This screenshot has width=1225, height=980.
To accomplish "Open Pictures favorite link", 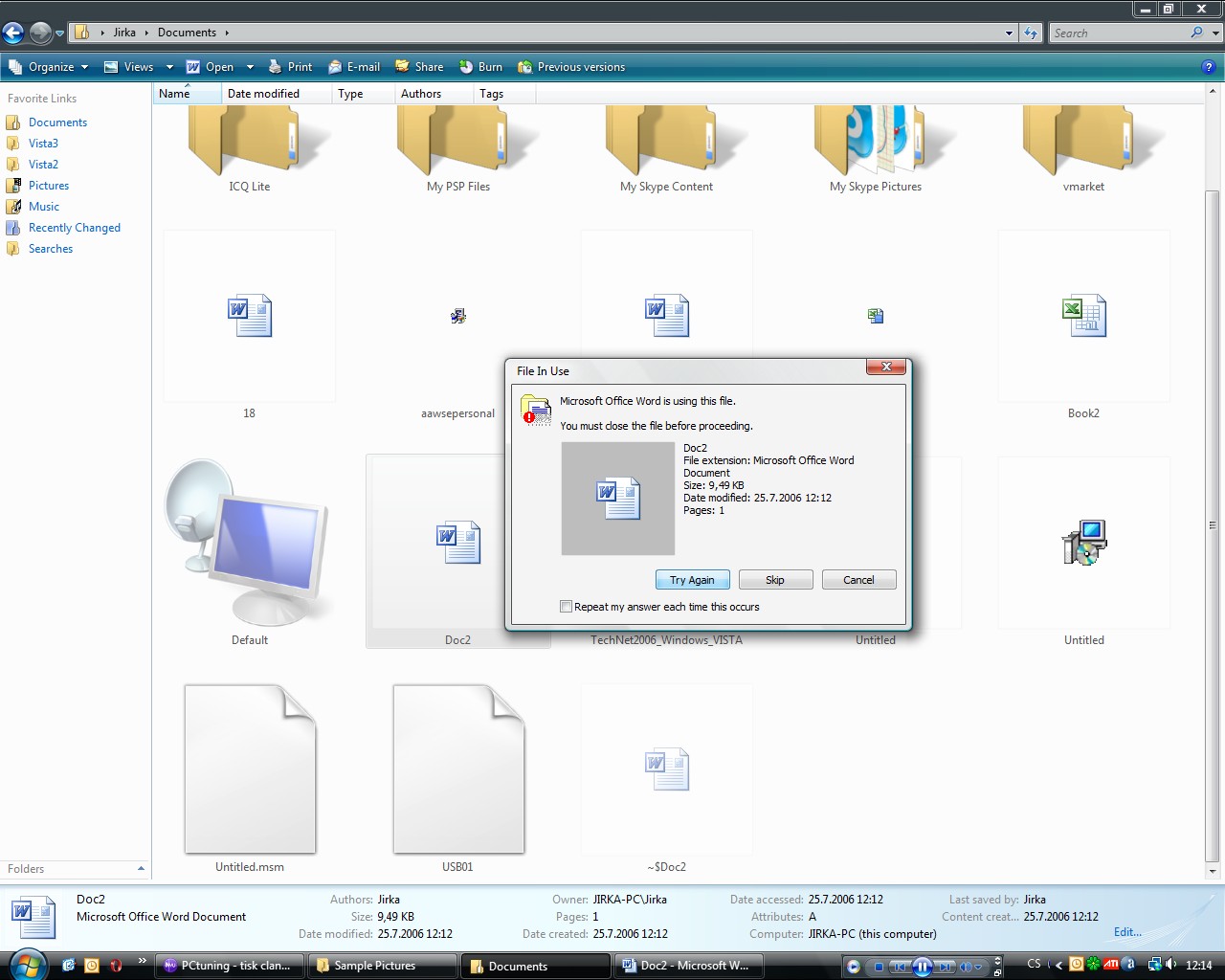I will coord(48,186).
